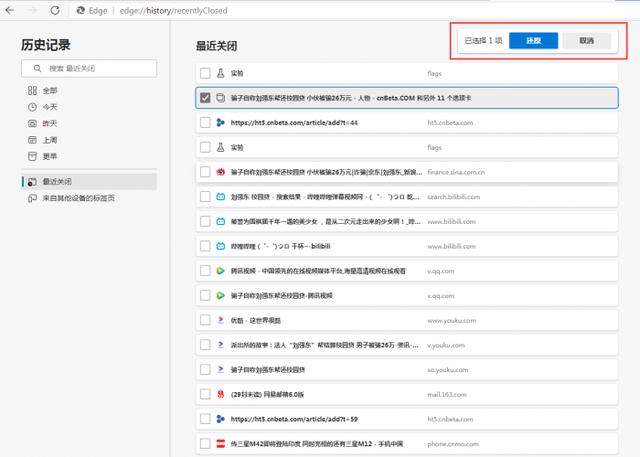Go back using the browser back arrow

(10, 11)
